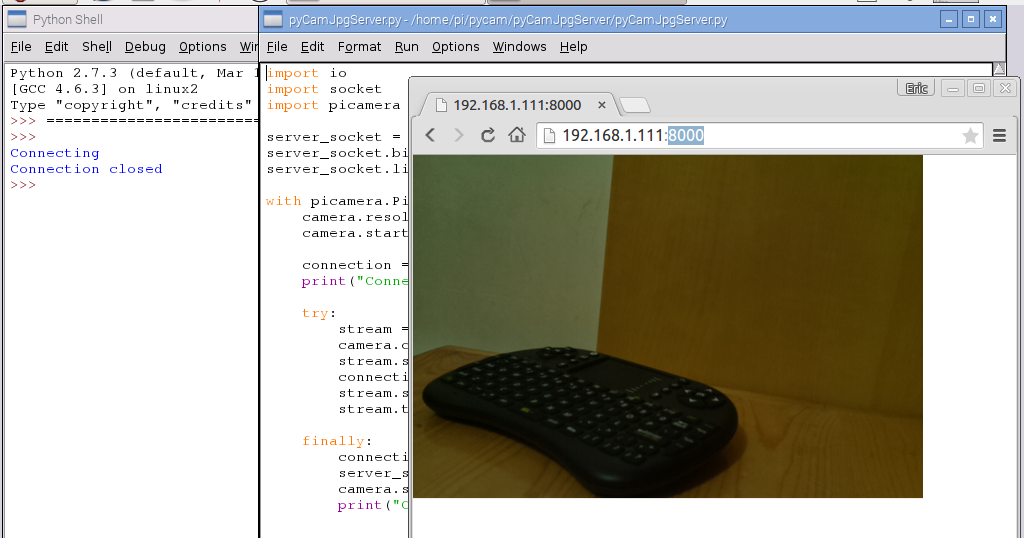Go back in the Chrome browser
Screen dimensions: 1024x538
430,135
